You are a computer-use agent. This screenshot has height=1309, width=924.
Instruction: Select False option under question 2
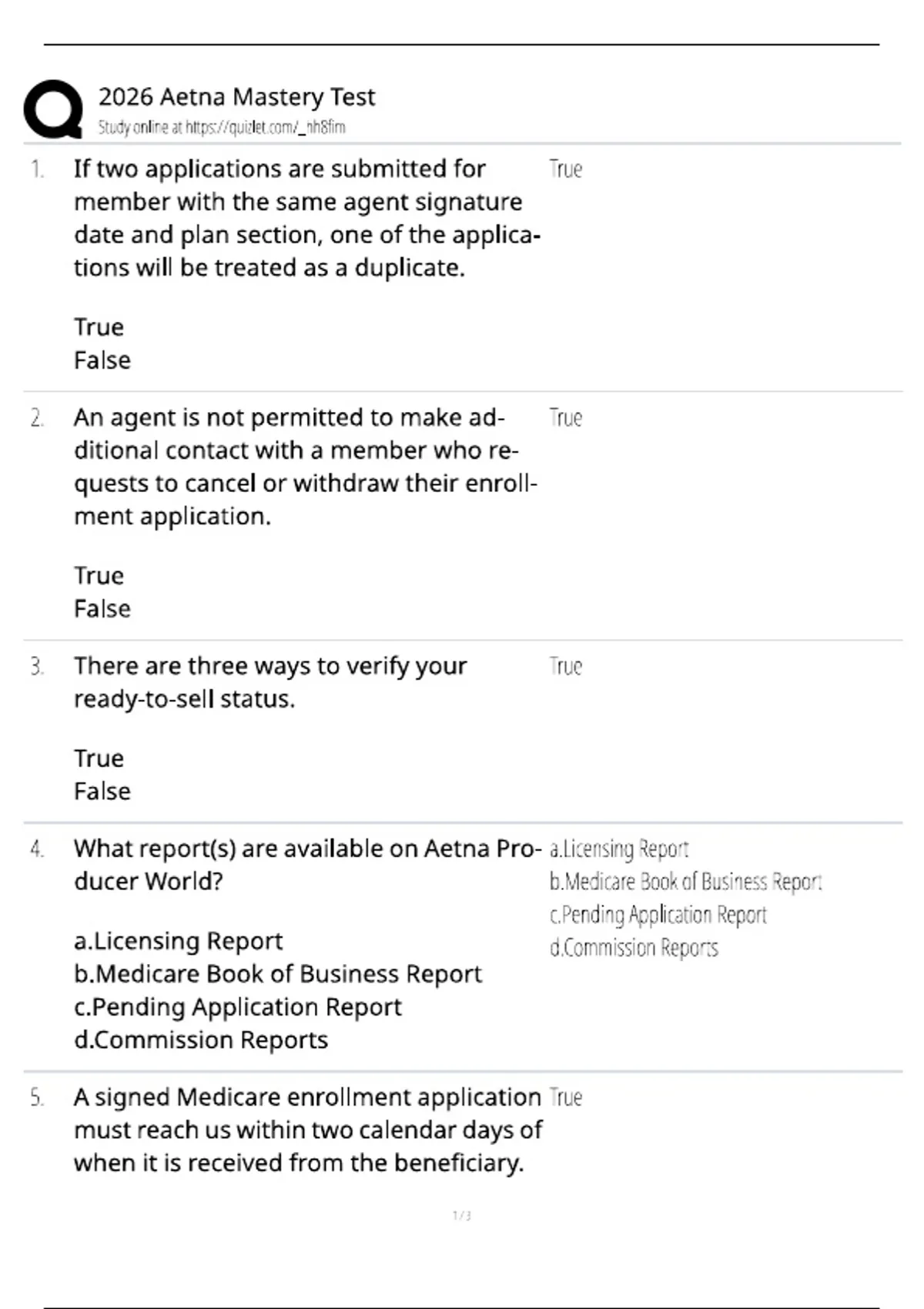(102, 609)
